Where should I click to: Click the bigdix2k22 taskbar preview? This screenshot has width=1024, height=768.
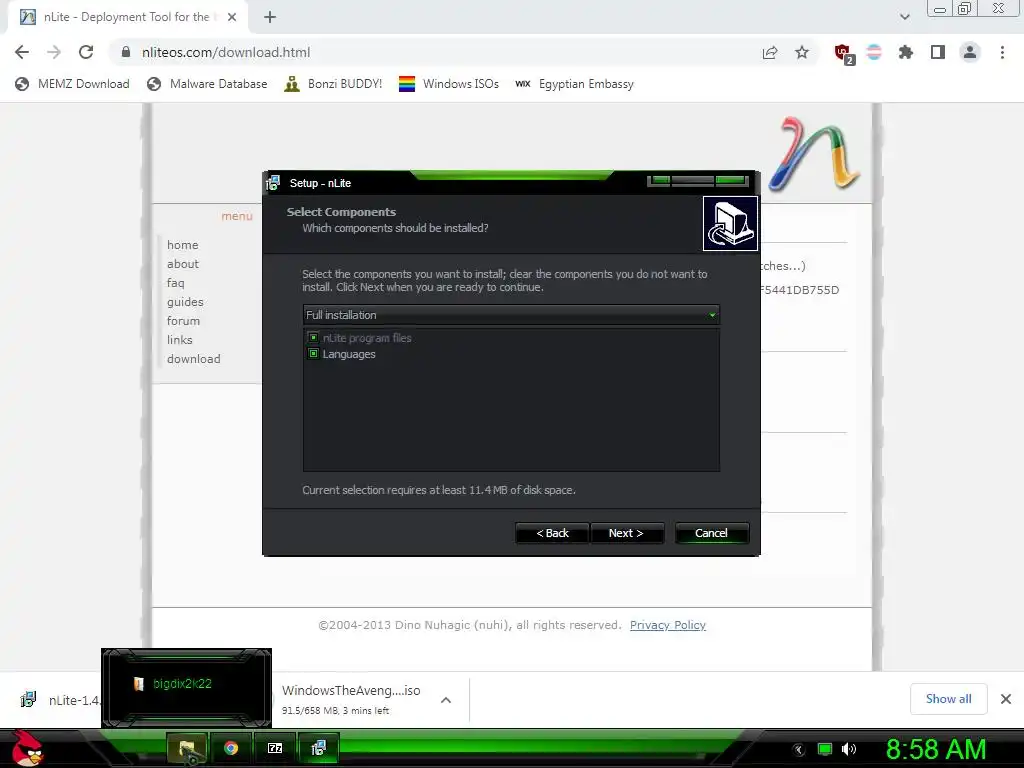(x=186, y=688)
